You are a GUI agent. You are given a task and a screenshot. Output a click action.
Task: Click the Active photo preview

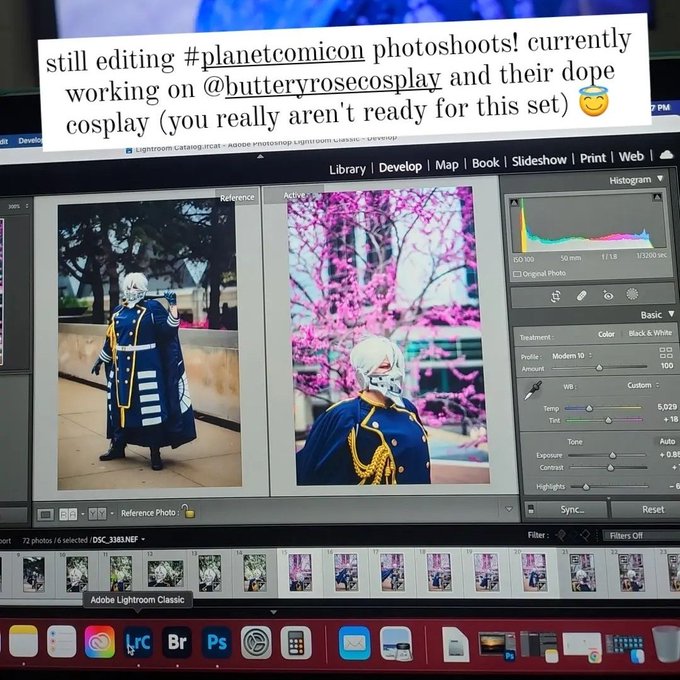(x=389, y=336)
